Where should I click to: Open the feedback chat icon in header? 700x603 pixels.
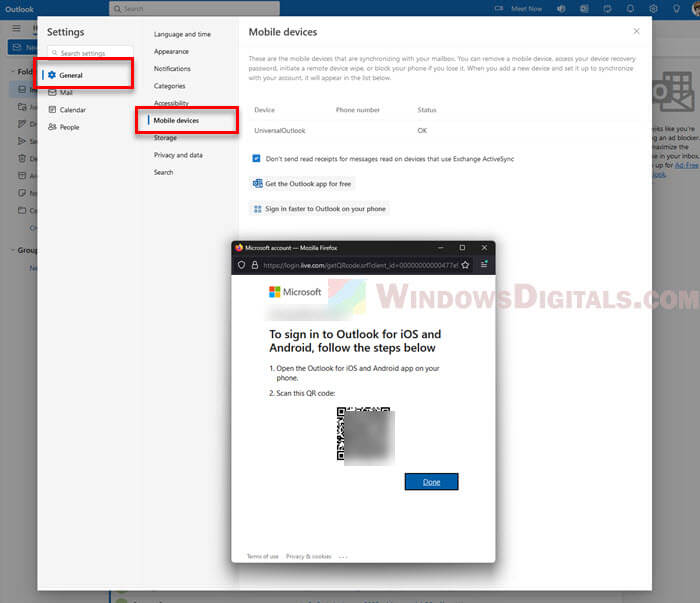point(607,8)
